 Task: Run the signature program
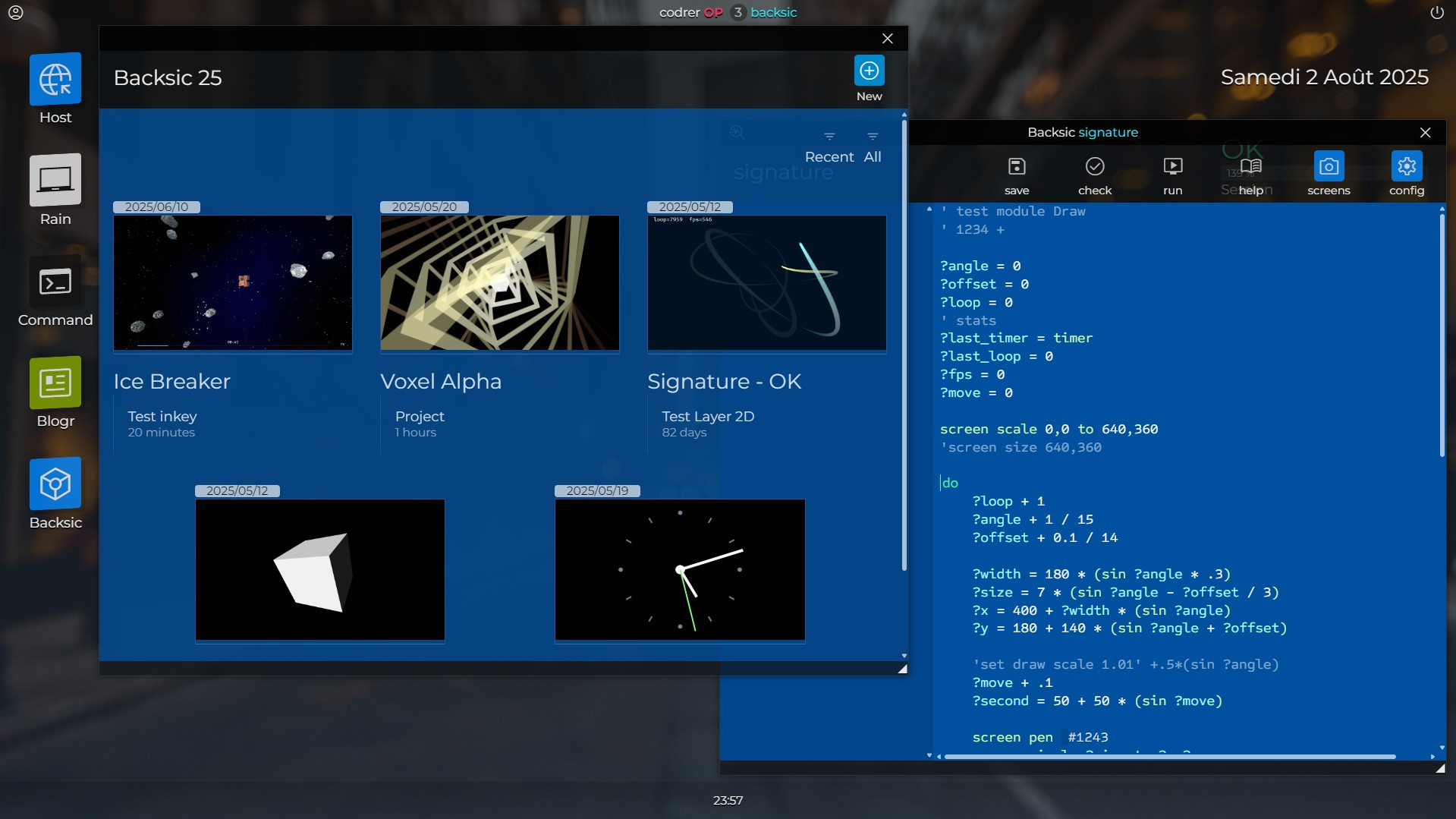tap(1172, 167)
